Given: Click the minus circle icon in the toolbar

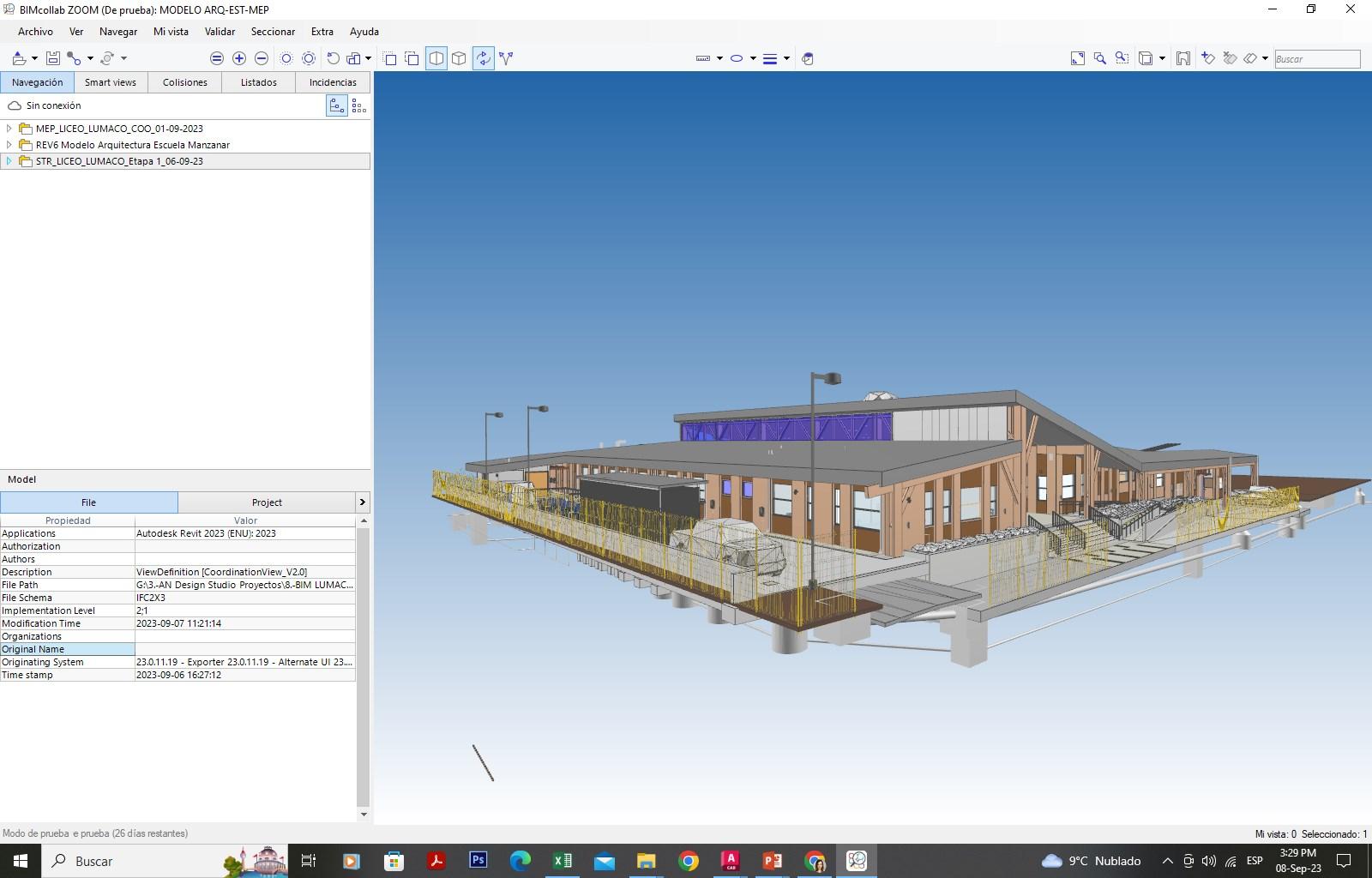Looking at the screenshot, I should coord(262,58).
